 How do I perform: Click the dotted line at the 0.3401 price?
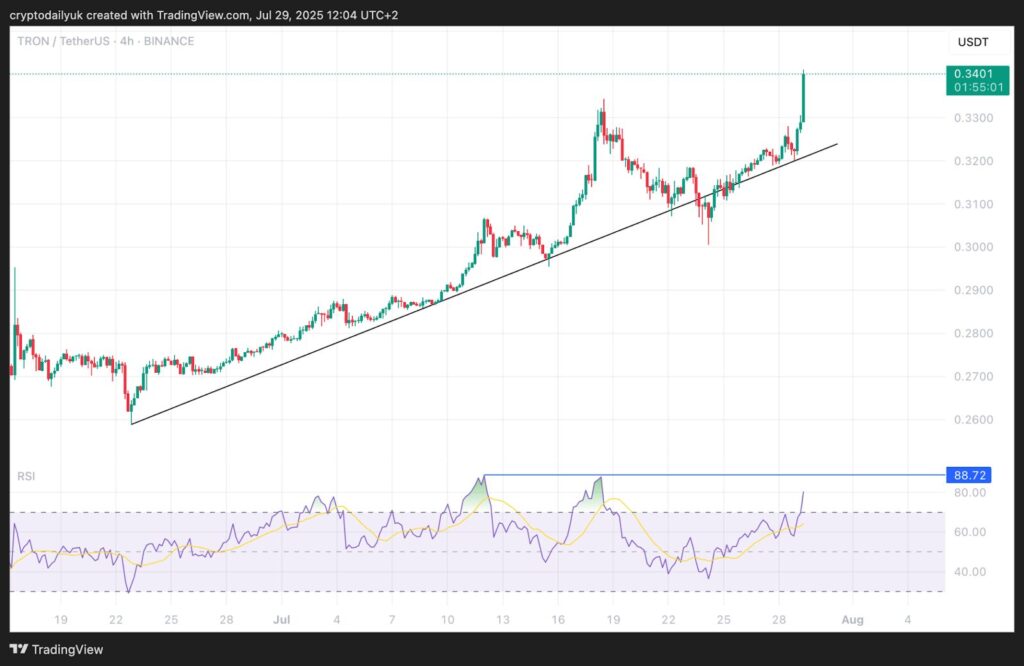(400, 73)
